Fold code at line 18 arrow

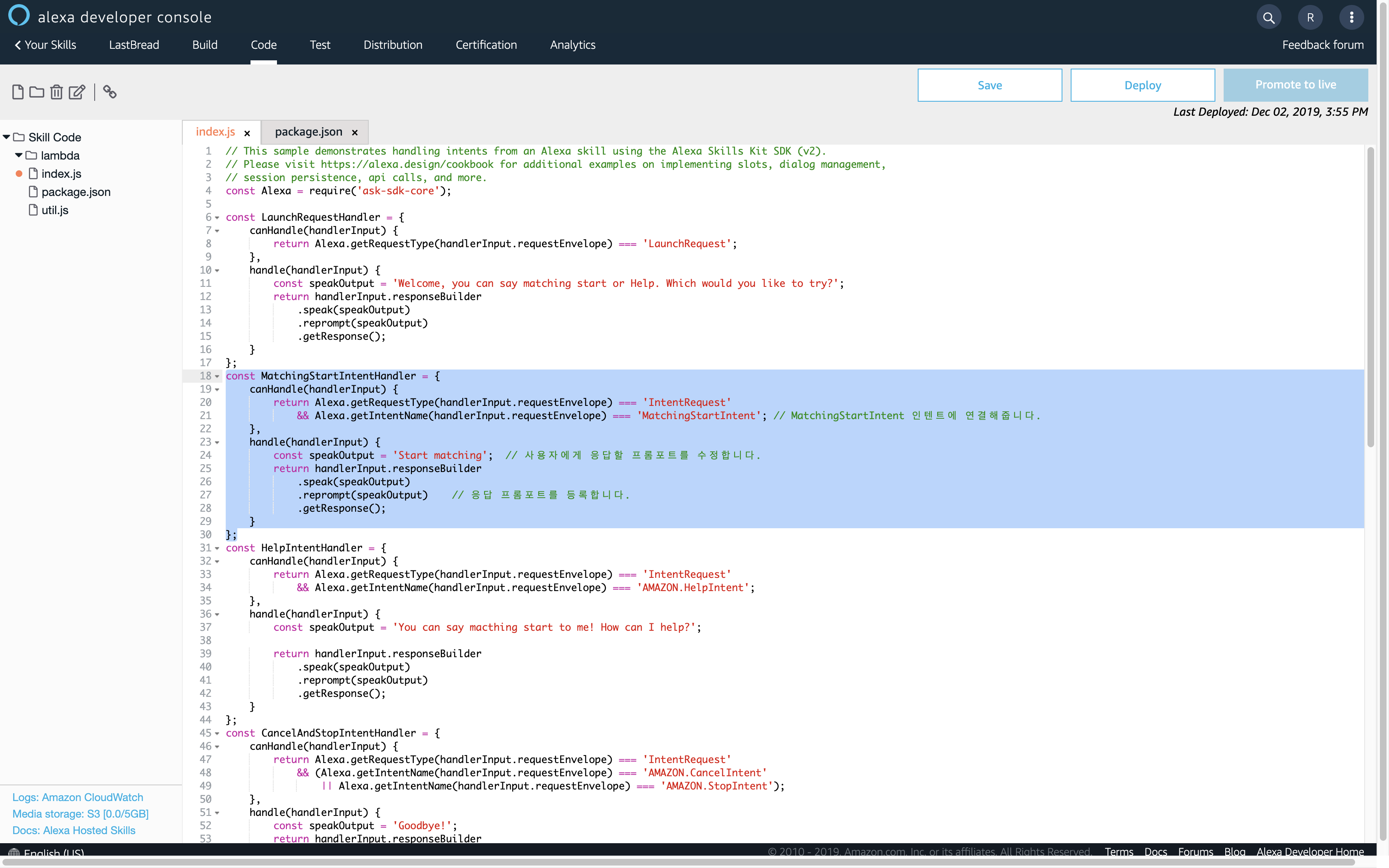(217, 376)
